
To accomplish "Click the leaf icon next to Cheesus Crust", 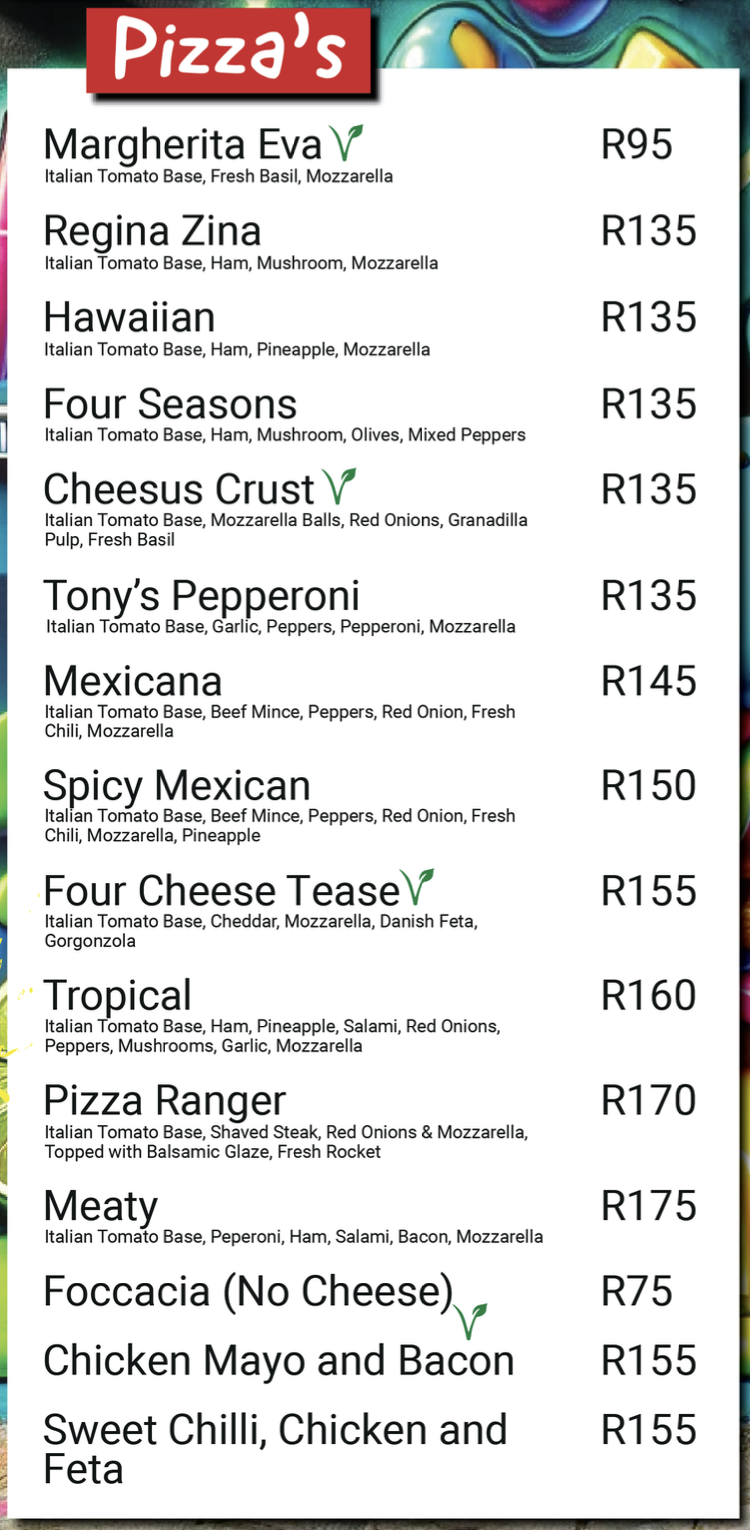I will click(340, 486).
